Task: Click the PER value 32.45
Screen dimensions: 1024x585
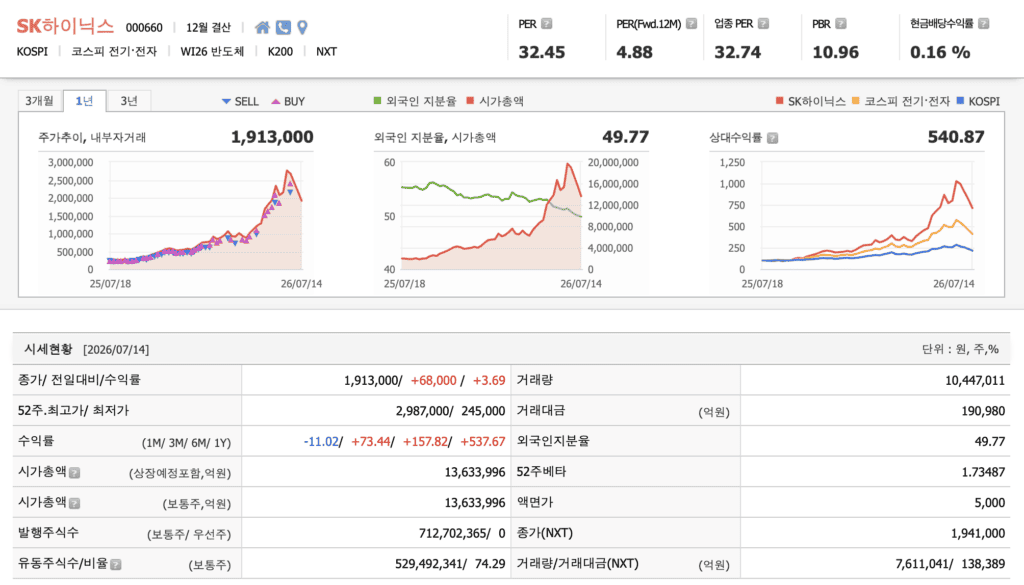Action: 541,52
